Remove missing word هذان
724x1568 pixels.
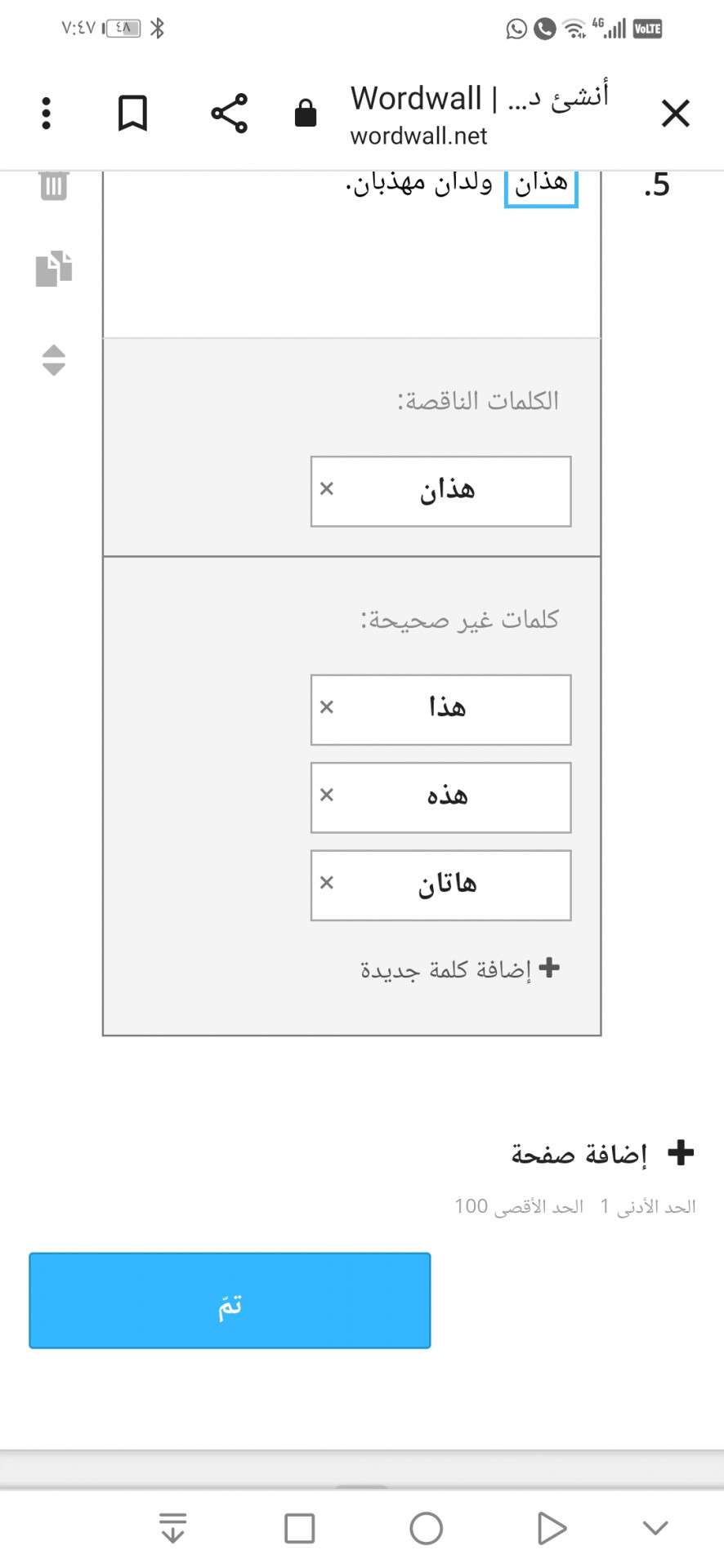tap(327, 488)
